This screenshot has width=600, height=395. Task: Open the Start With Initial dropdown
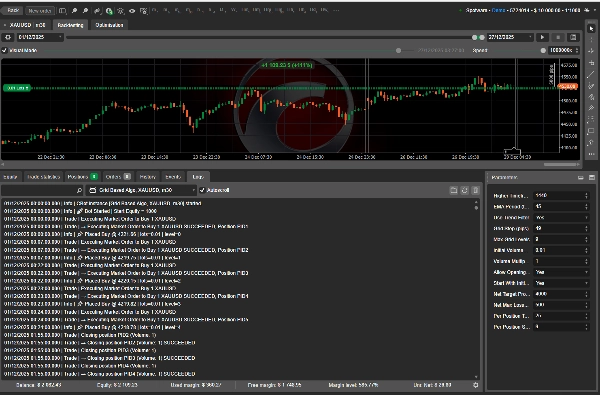[x=561, y=283]
